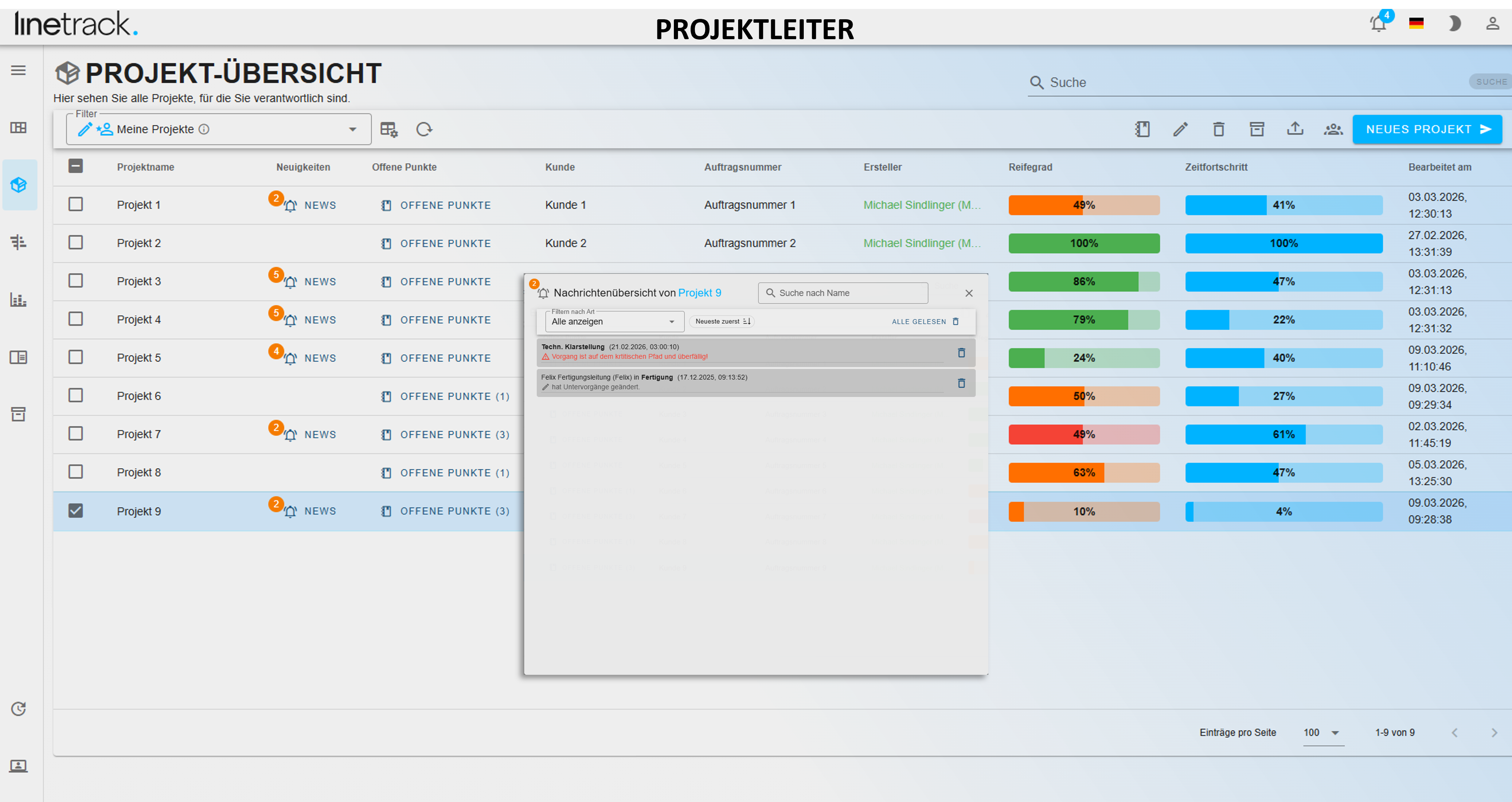Open the user account icon
The width and height of the screenshot is (1512, 802).
pyautogui.click(x=1493, y=23)
